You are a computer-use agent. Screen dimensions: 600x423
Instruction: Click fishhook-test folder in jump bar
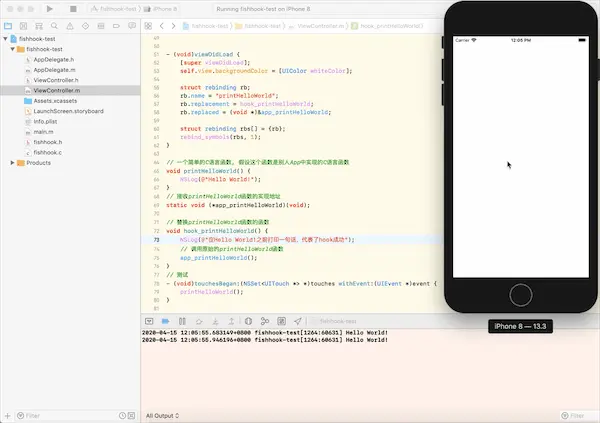click(x=258, y=26)
